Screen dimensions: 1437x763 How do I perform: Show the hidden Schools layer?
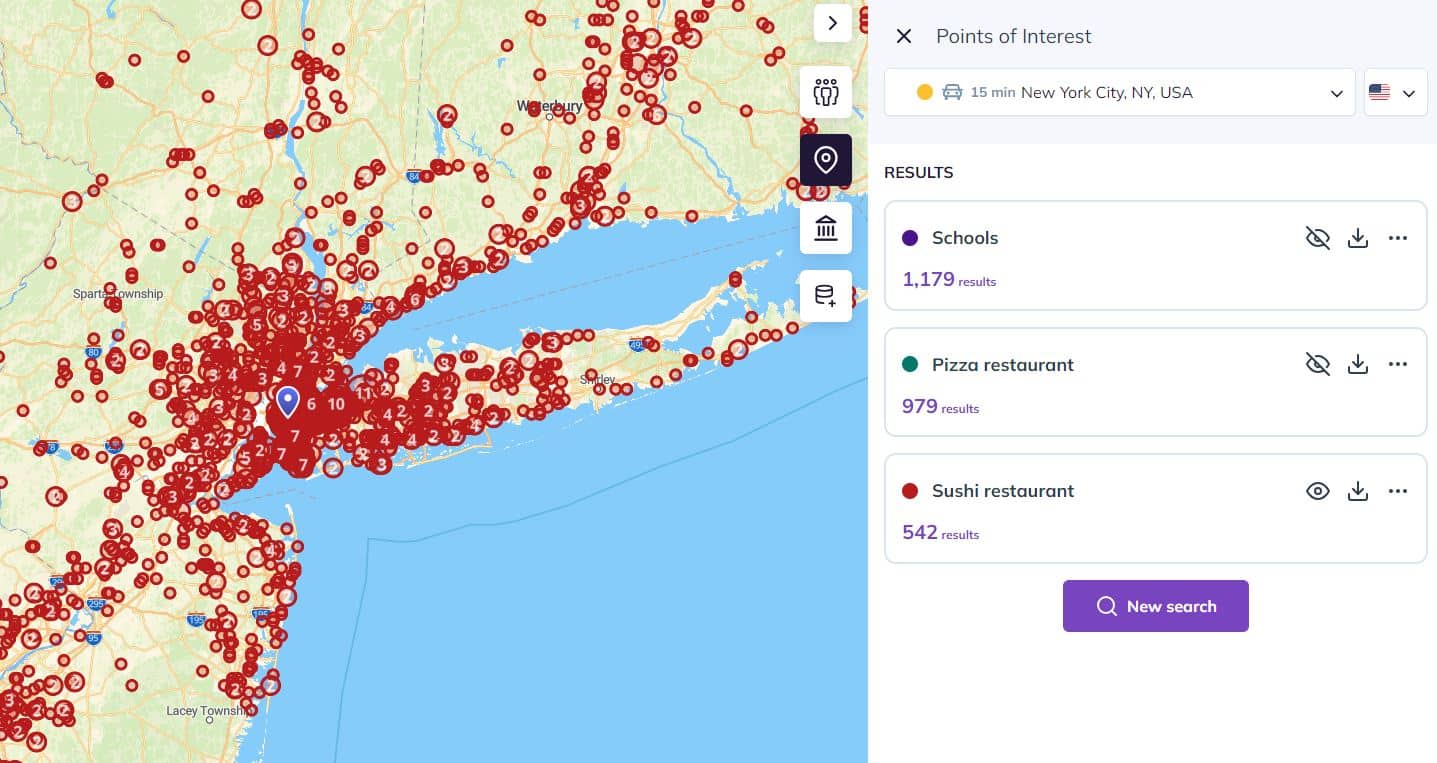1317,238
